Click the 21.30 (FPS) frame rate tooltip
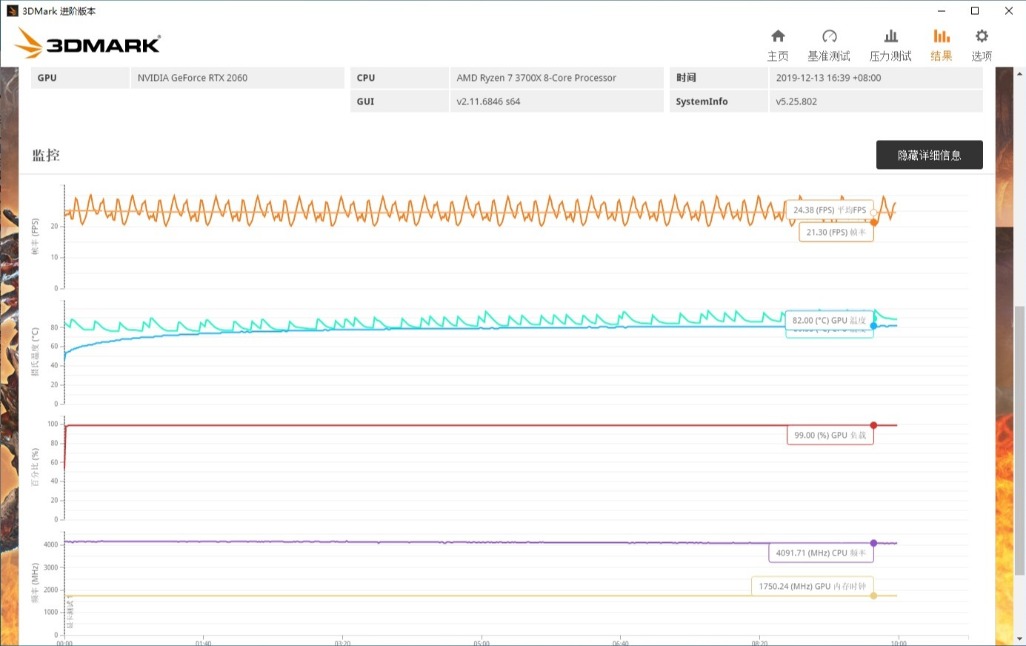This screenshot has height=646, width=1026. click(836, 232)
